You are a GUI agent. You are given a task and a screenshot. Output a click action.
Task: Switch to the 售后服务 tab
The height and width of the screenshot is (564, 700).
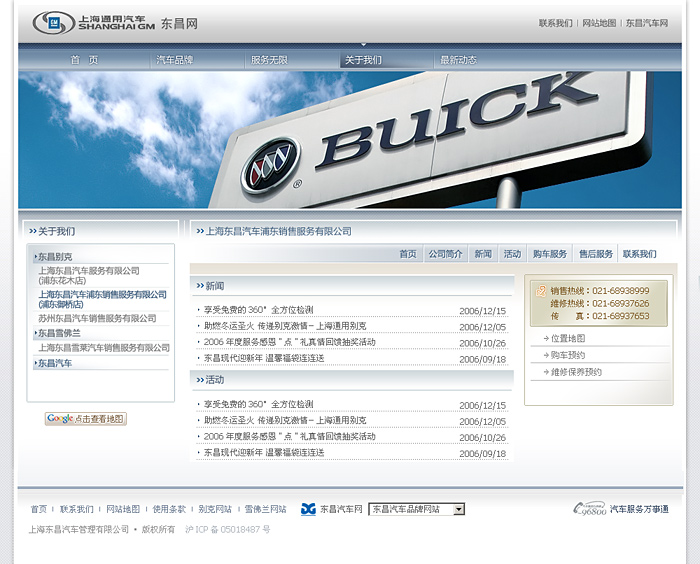[596, 254]
